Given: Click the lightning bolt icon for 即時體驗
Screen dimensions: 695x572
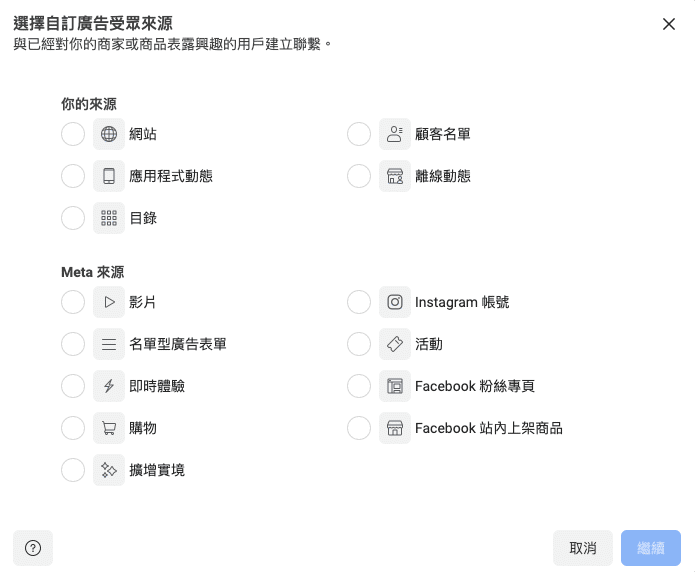Looking at the screenshot, I should [109, 386].
